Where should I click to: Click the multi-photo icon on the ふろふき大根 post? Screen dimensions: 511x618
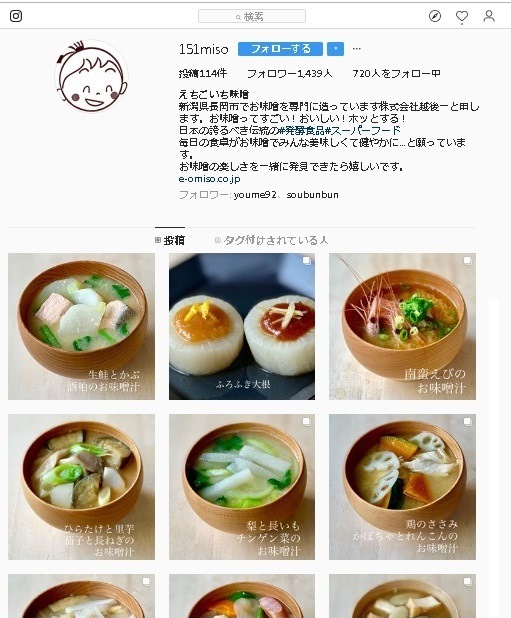tap(307, 261)
